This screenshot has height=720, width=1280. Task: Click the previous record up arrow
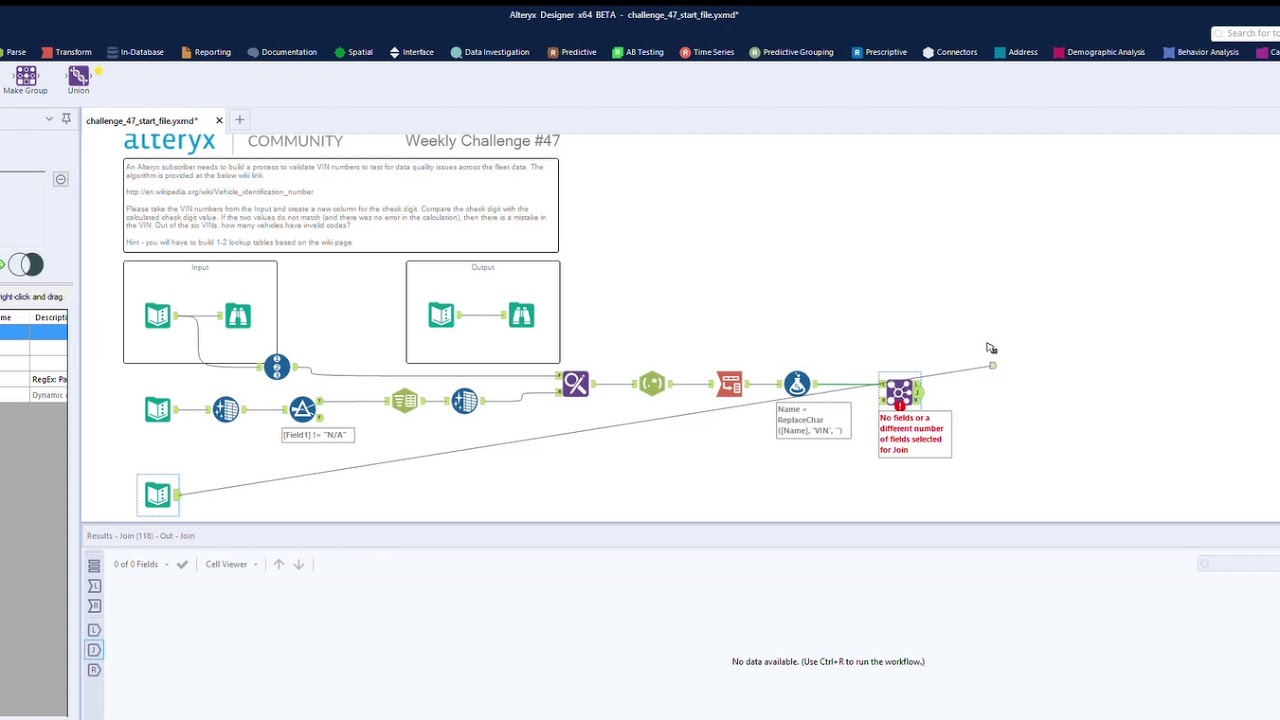tap(279, 564)
